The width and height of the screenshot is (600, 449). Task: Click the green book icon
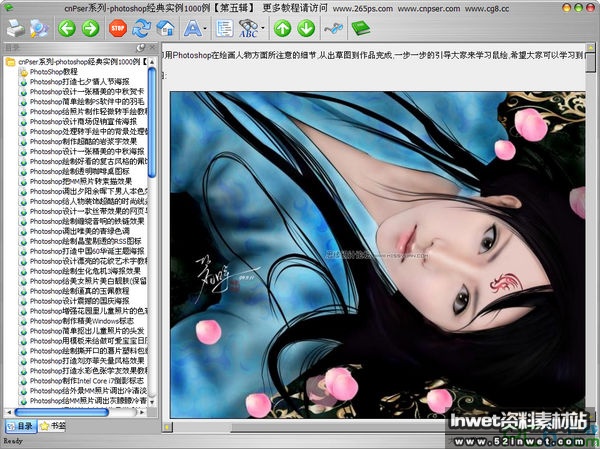tap(361, 28)
